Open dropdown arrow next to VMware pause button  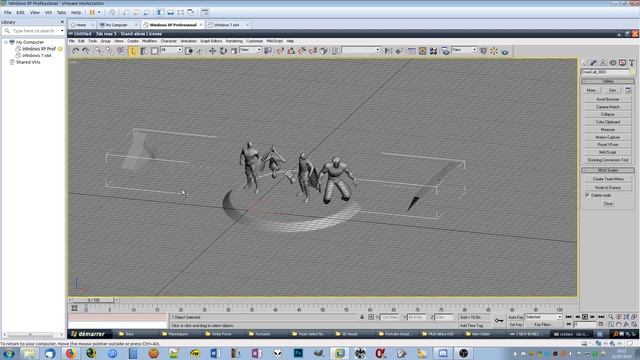[x=99, y=13]
